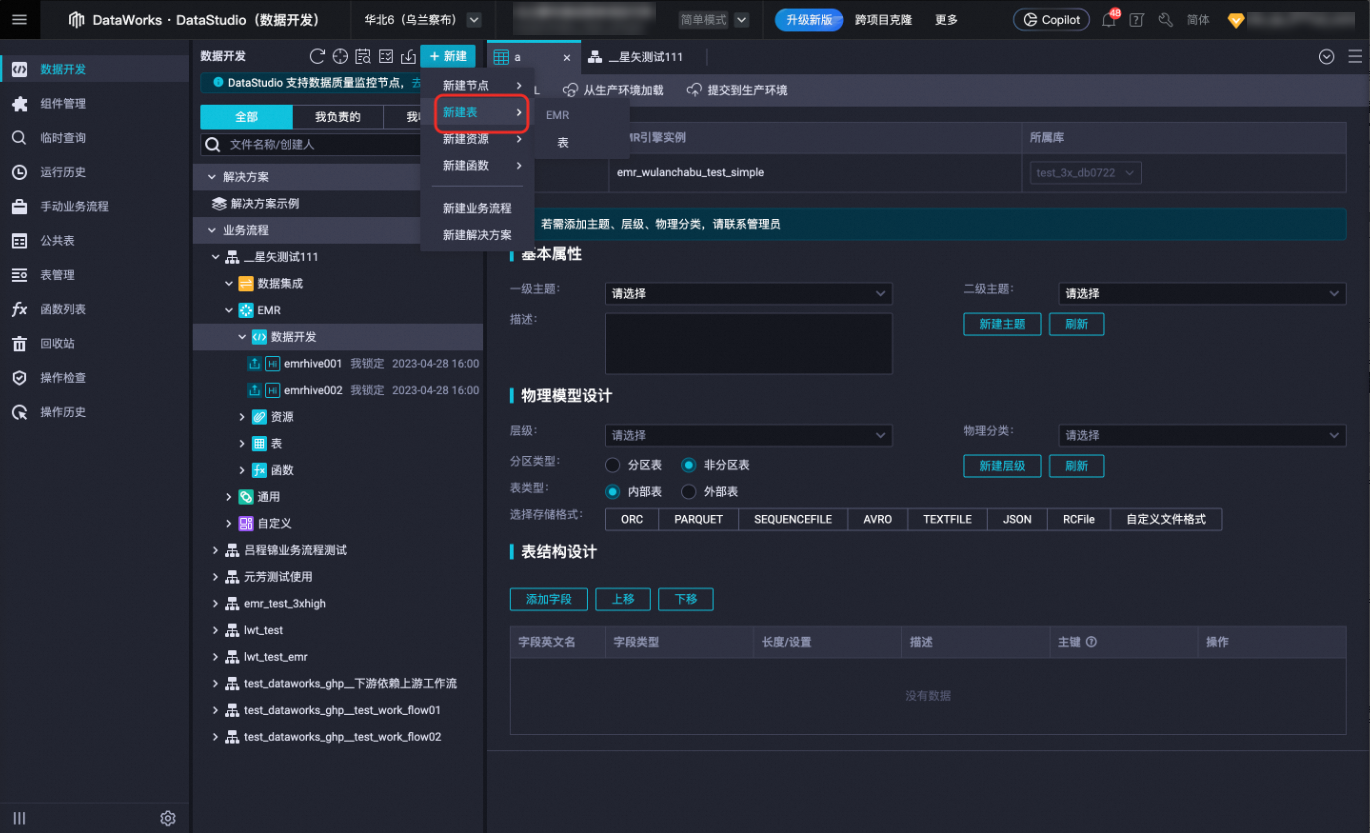Click the 升级新版 button
1370x833 pixels.
[809, 20]
